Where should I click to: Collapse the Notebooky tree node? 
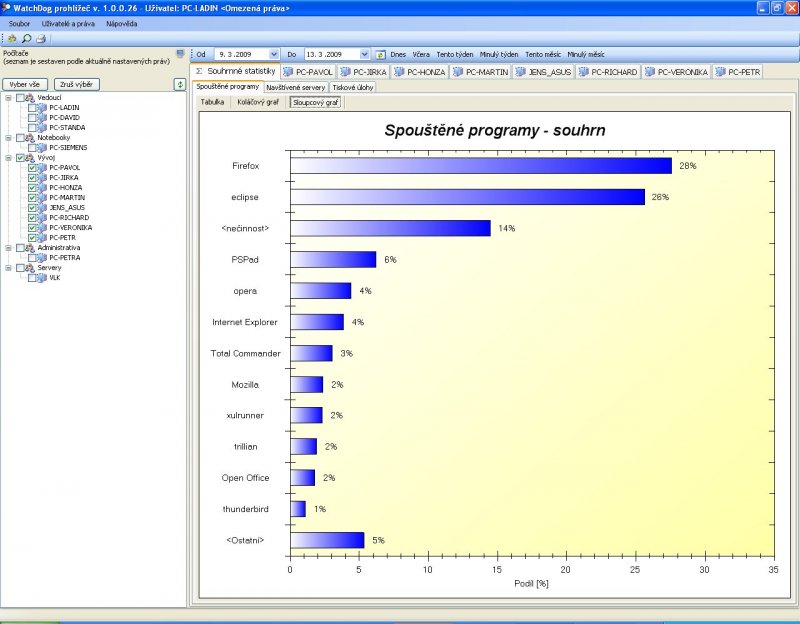tap(9, 138)
